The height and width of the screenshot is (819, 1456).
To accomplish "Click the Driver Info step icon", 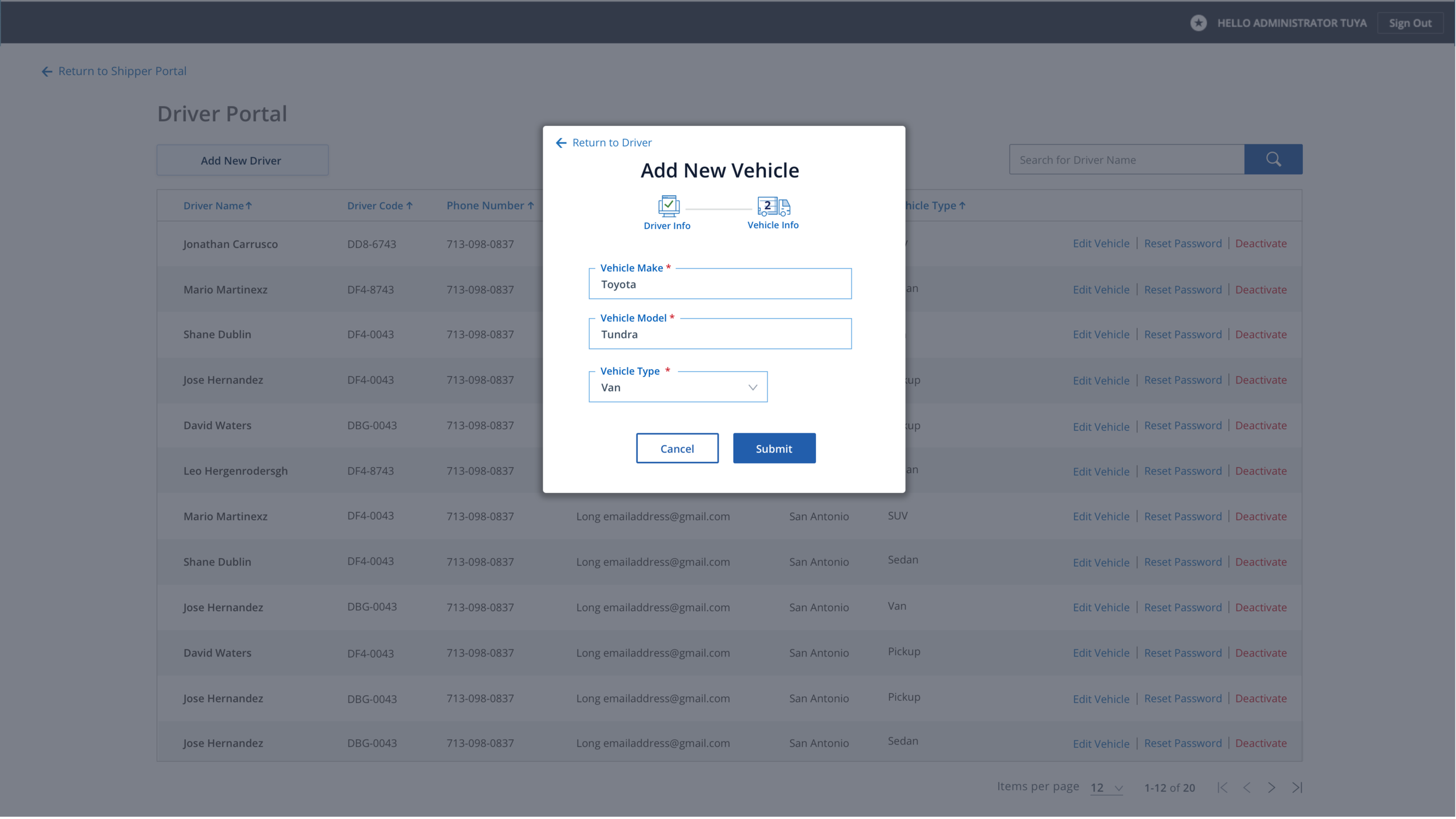I will click(x=669, y=206).
